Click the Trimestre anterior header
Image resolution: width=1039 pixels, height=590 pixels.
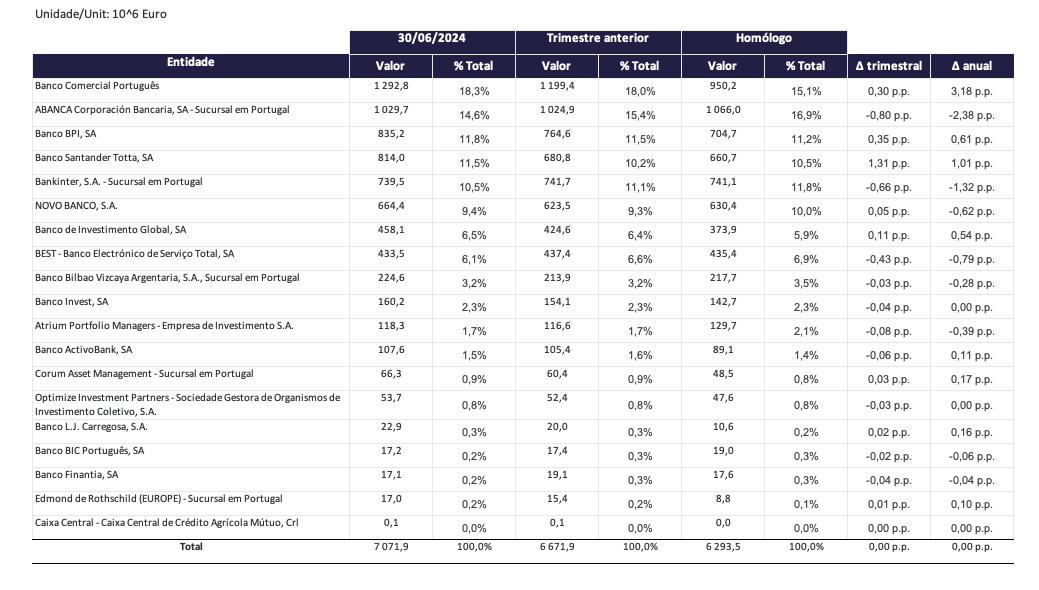(x=597, y=39)
